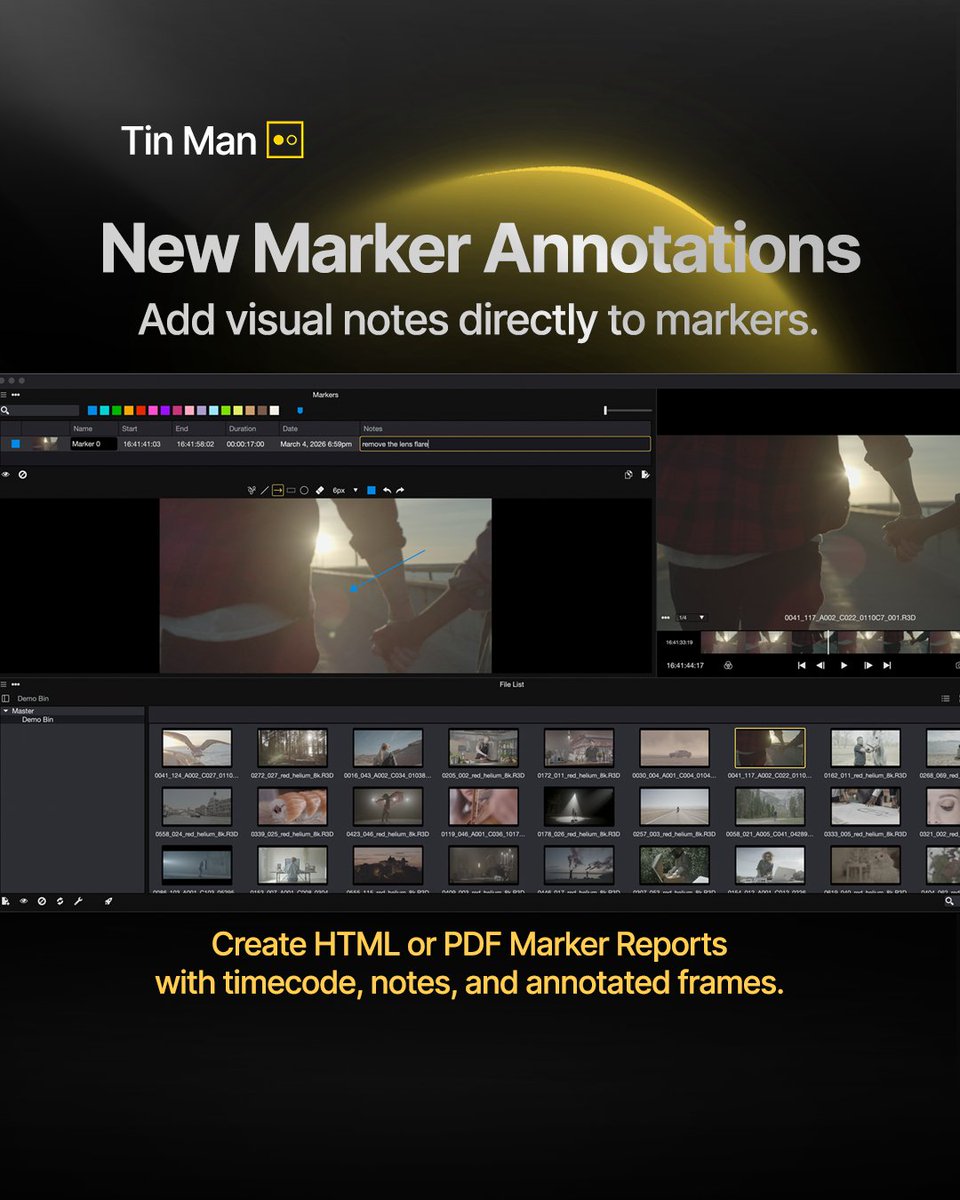Pick the green marker color swatch

(117, 410)
